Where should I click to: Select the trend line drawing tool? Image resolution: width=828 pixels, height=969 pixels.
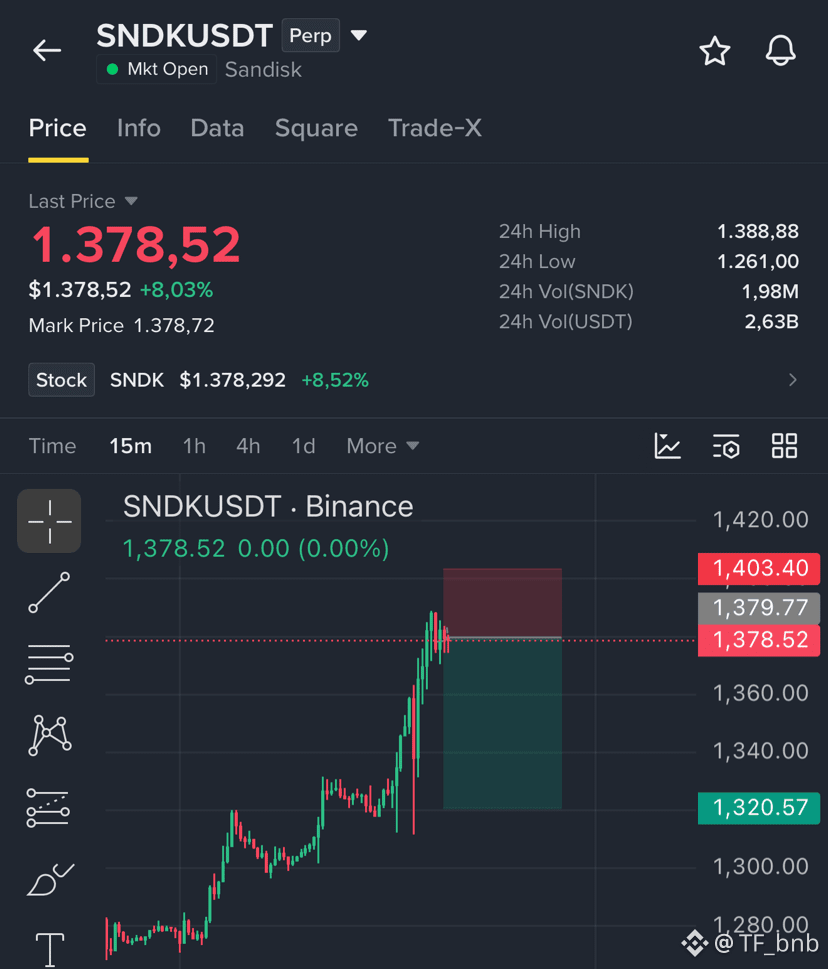(x=49, y=593)
